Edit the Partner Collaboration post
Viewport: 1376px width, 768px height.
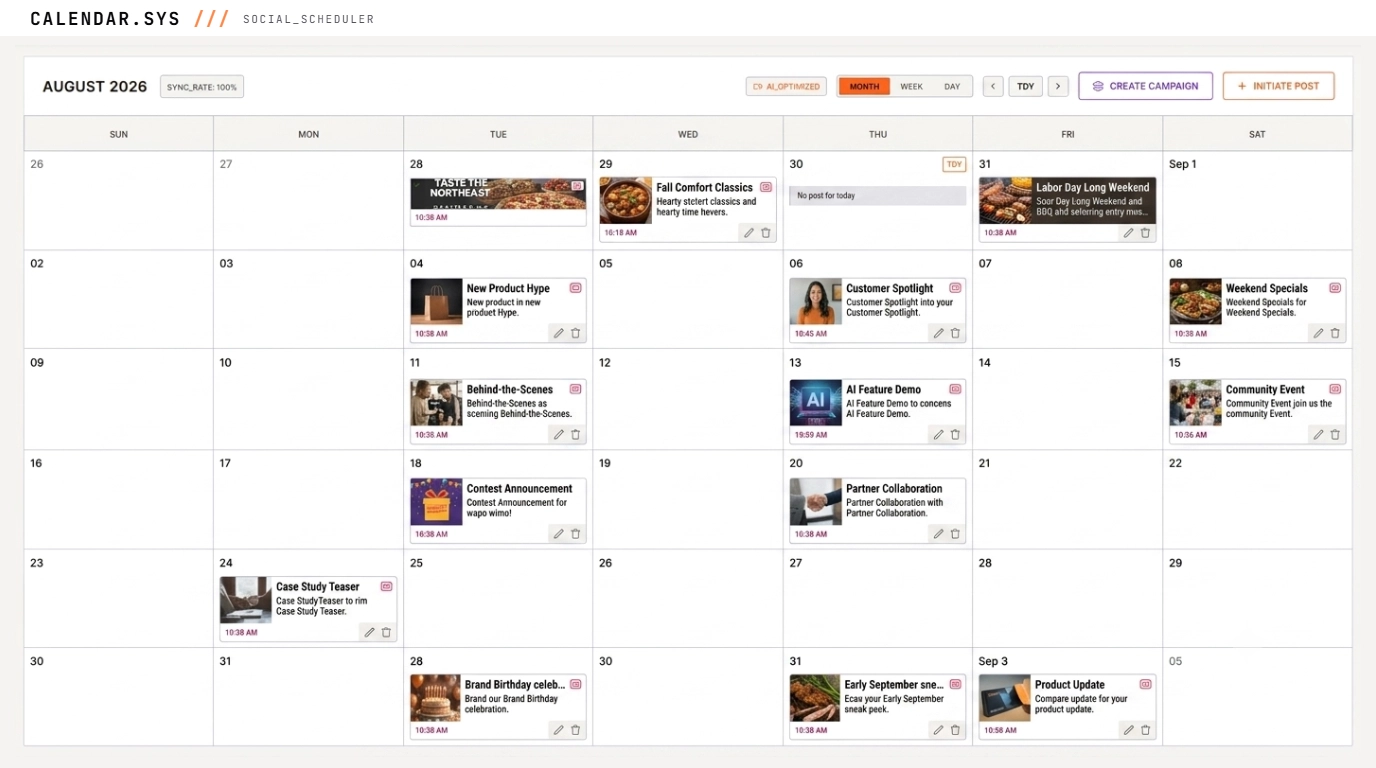tap(938, 534)
